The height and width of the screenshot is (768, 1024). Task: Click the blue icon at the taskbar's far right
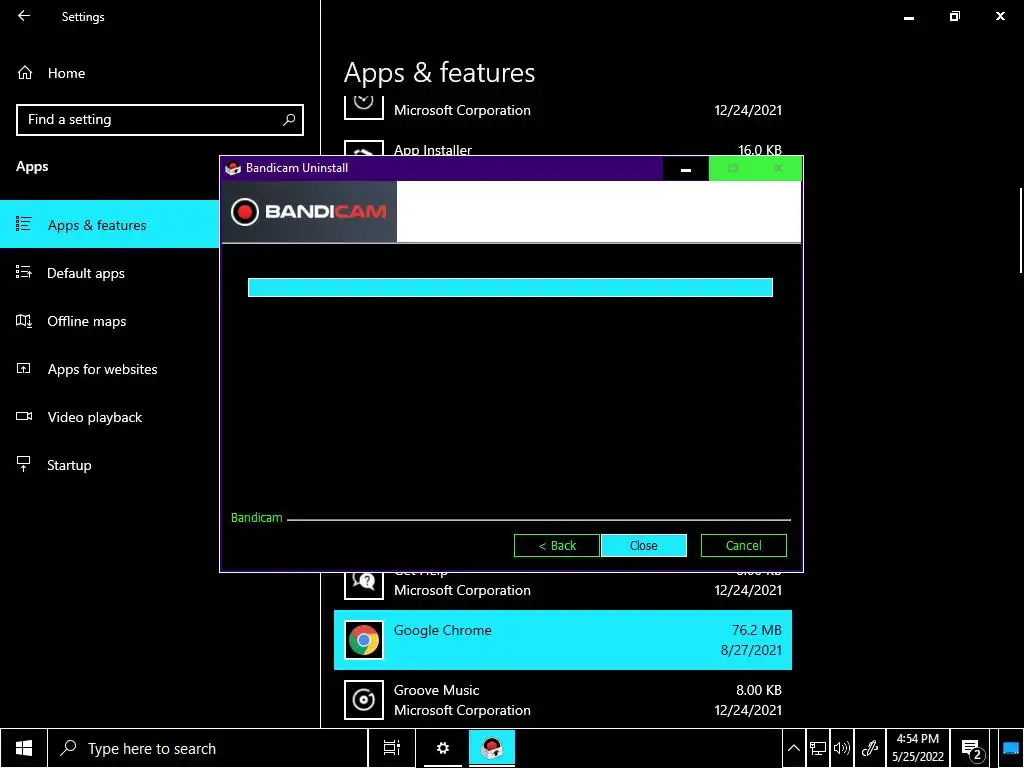tap(1010, 748)
